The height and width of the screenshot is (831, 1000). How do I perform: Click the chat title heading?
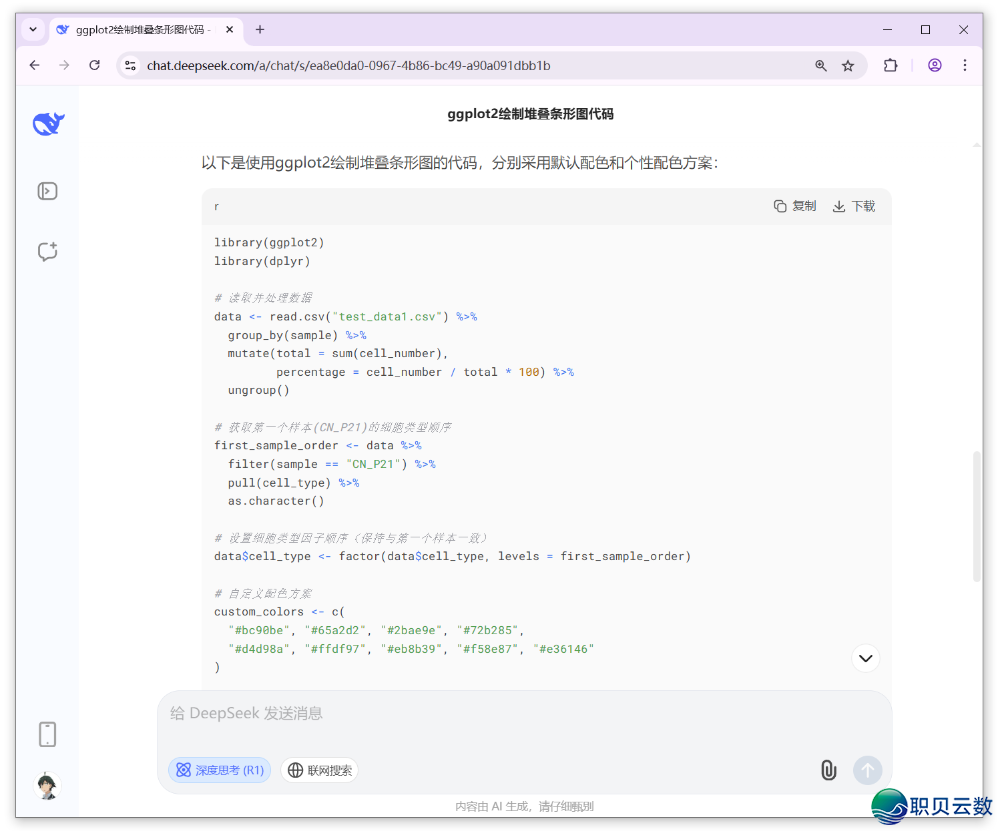coord(531,114)
